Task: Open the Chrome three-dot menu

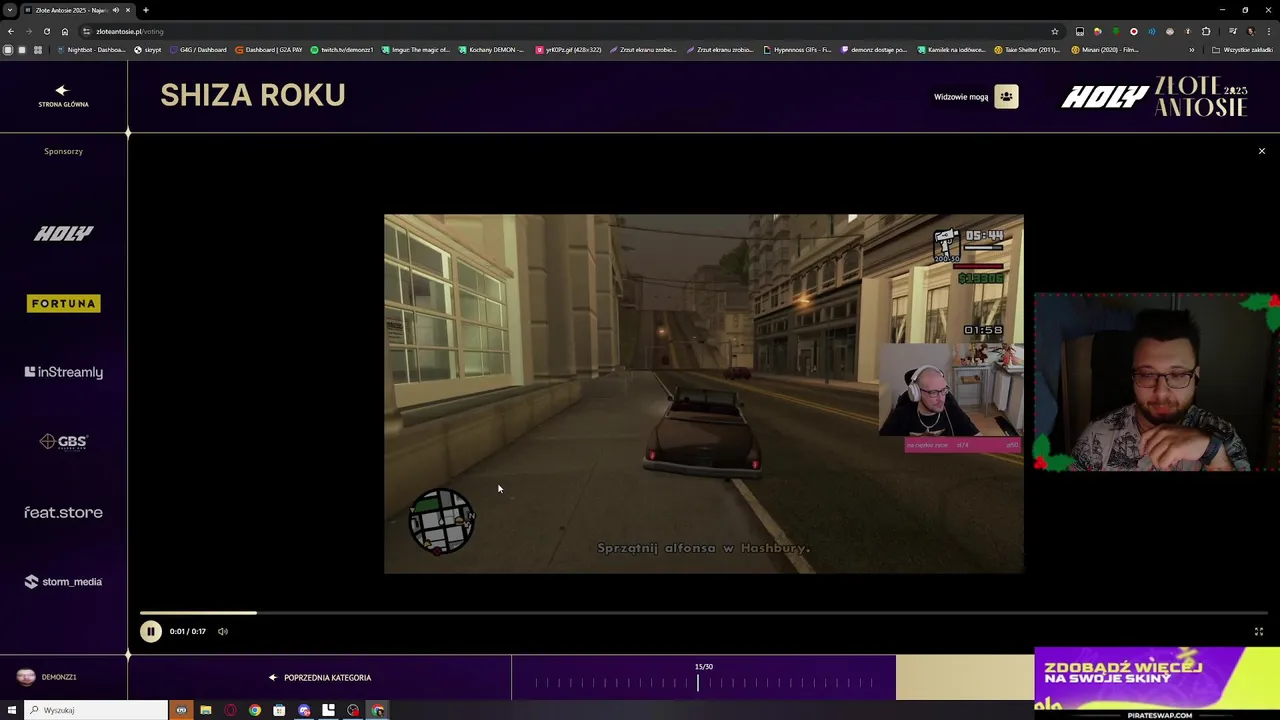Action: click(1268, 31)
